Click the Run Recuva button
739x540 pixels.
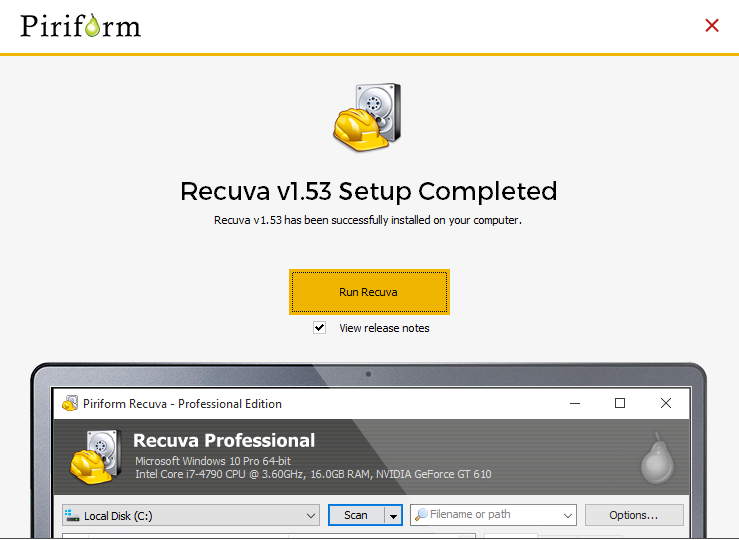[369, 292]
